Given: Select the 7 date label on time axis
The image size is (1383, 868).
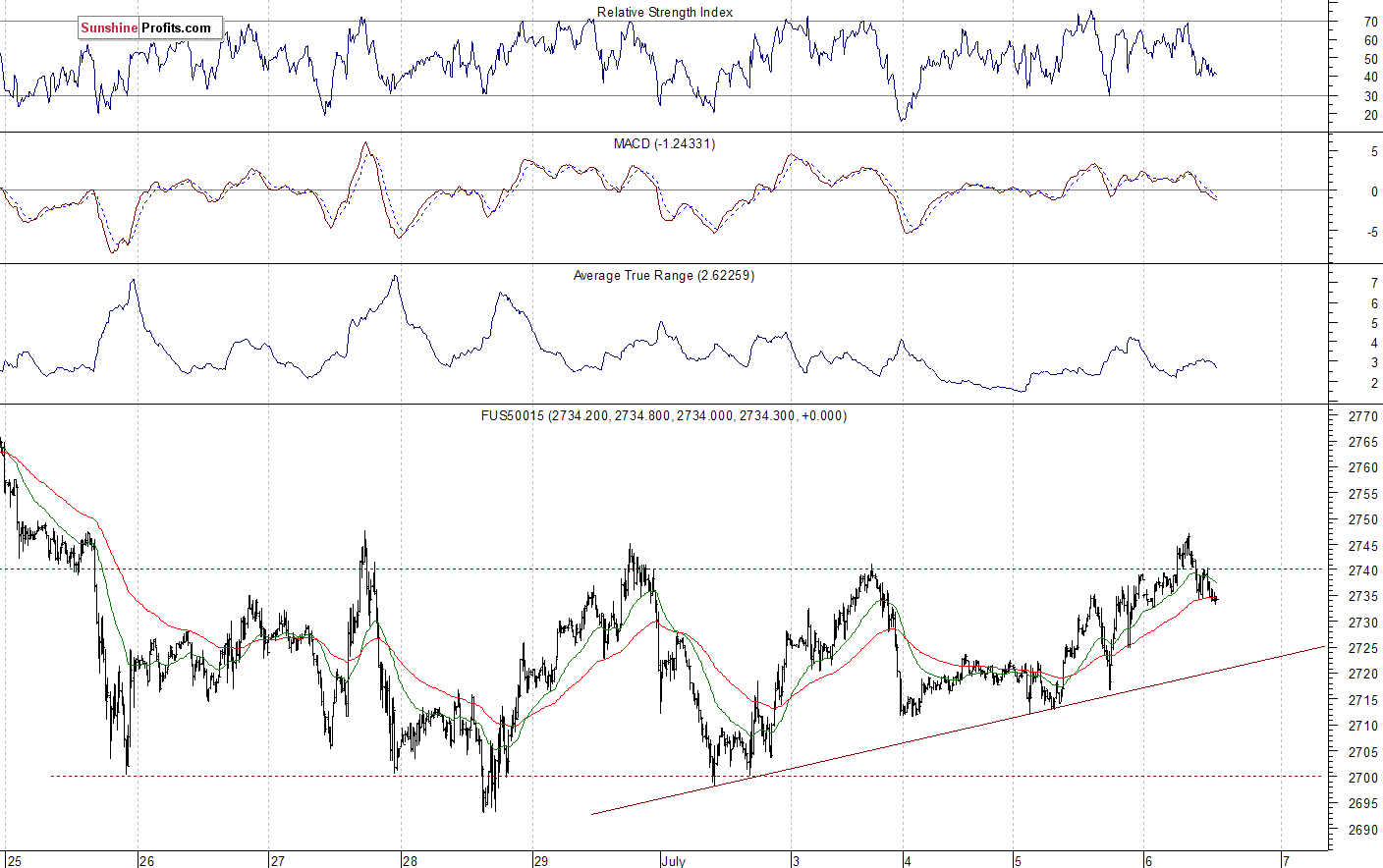Looking at the screenshot, I should 1285,861.
